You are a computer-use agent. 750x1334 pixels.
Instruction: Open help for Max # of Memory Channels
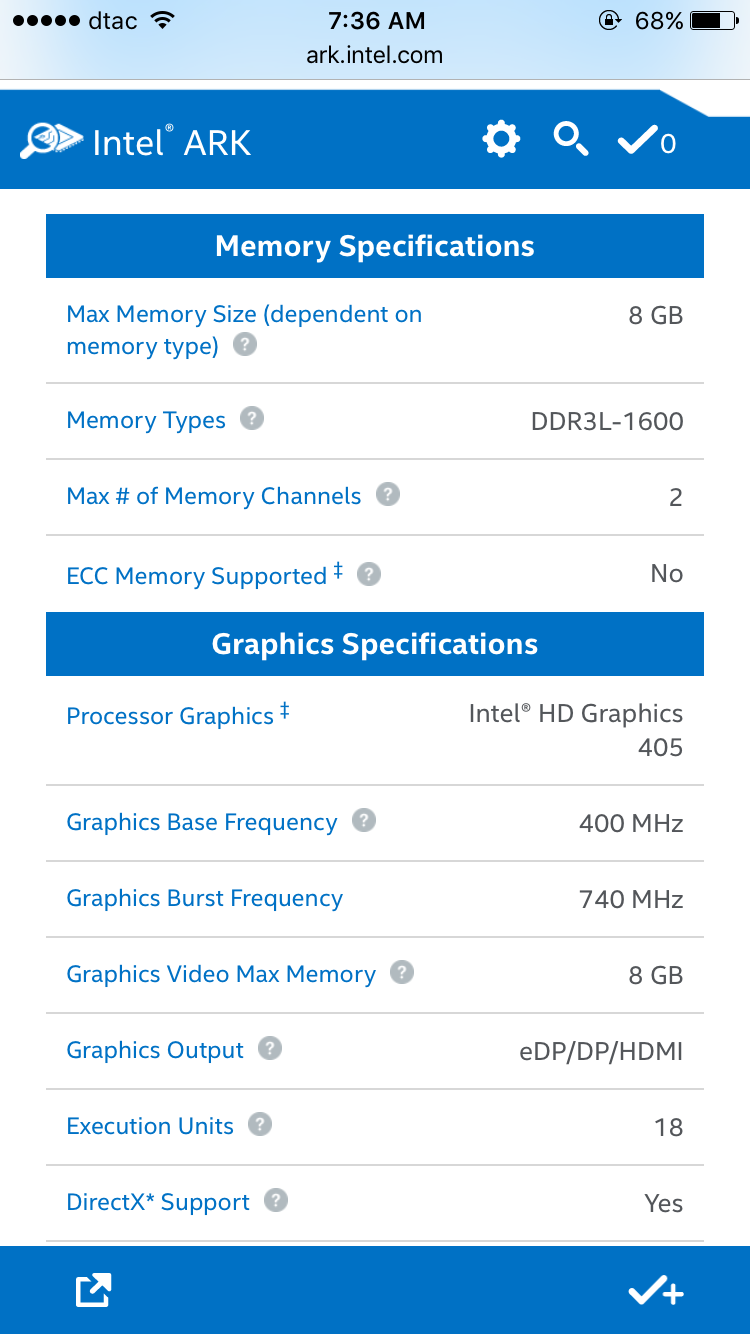[x=388, y=494]
